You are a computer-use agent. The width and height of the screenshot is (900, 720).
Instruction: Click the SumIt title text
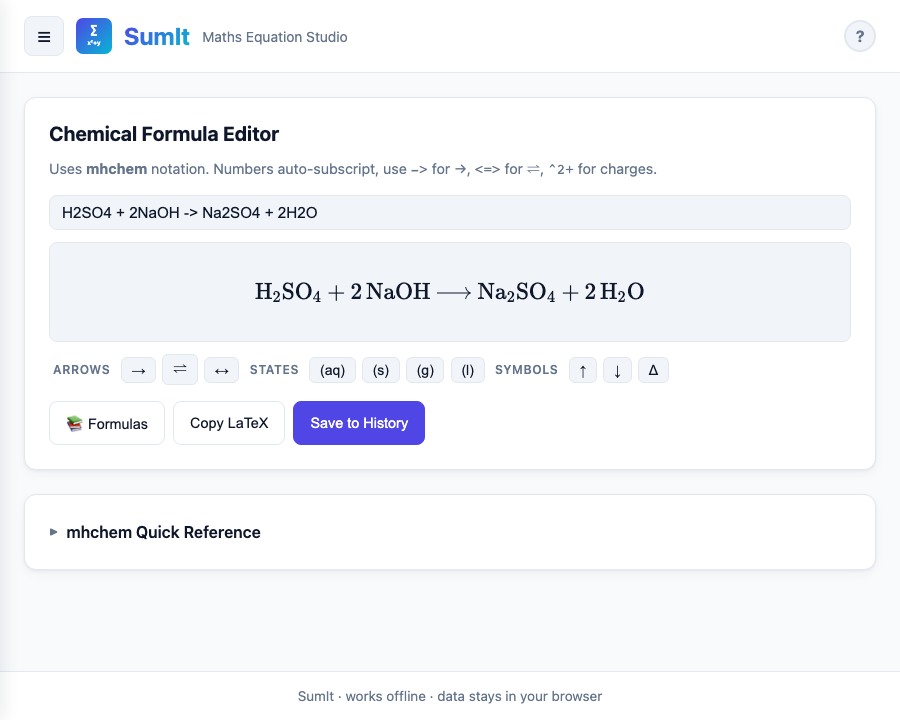click(x=157, y=37)
